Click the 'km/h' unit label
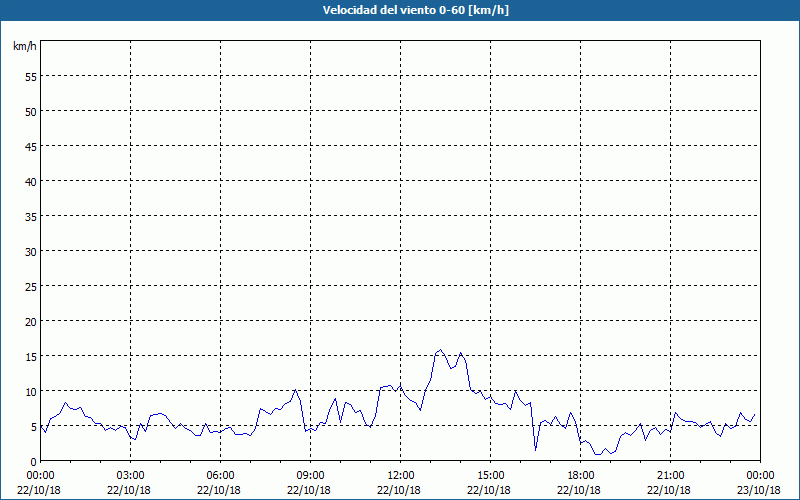This screenshot has height=500, width=800. (24, 46)
